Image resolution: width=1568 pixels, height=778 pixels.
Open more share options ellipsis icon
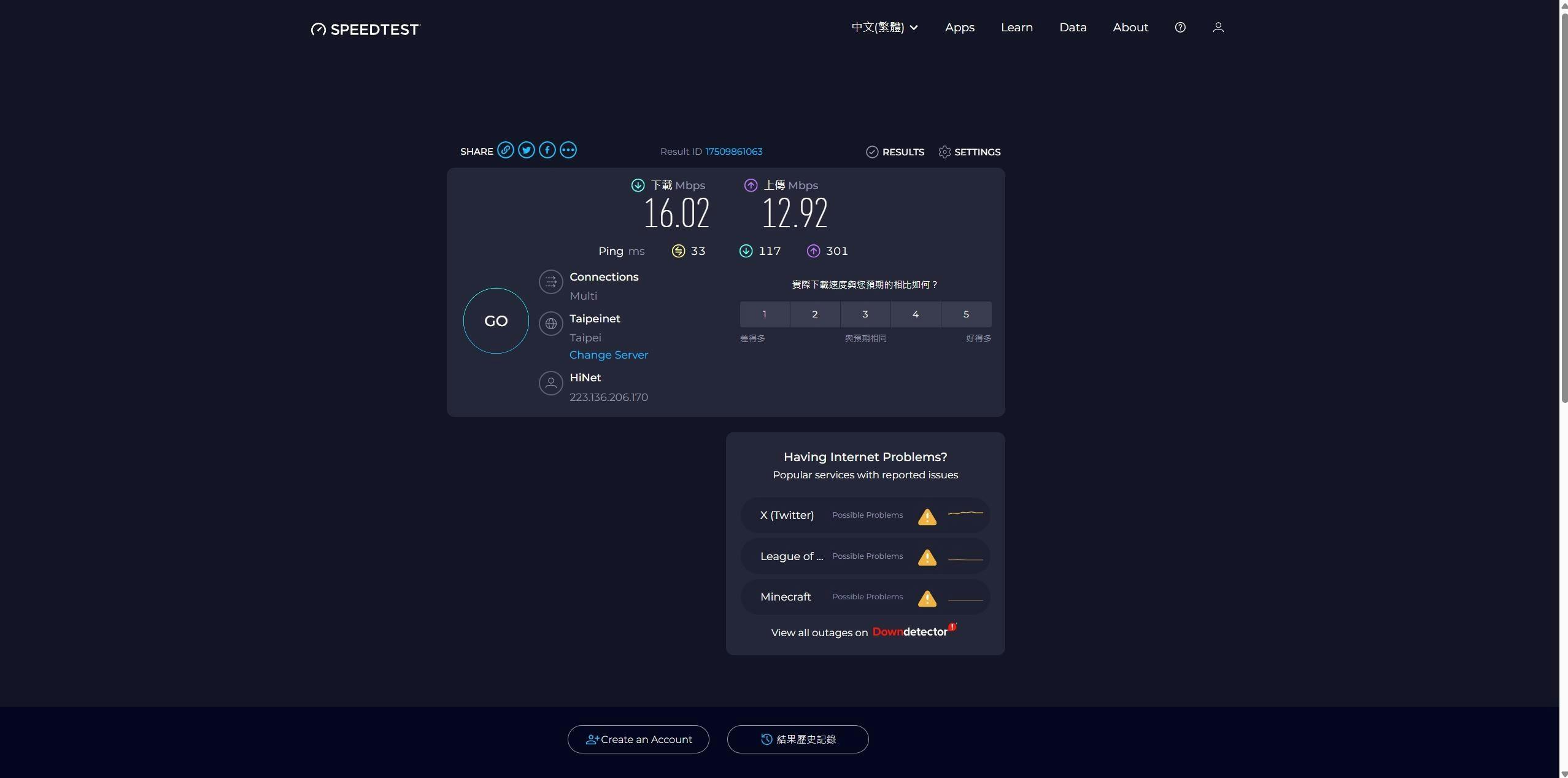click(568, 150)
